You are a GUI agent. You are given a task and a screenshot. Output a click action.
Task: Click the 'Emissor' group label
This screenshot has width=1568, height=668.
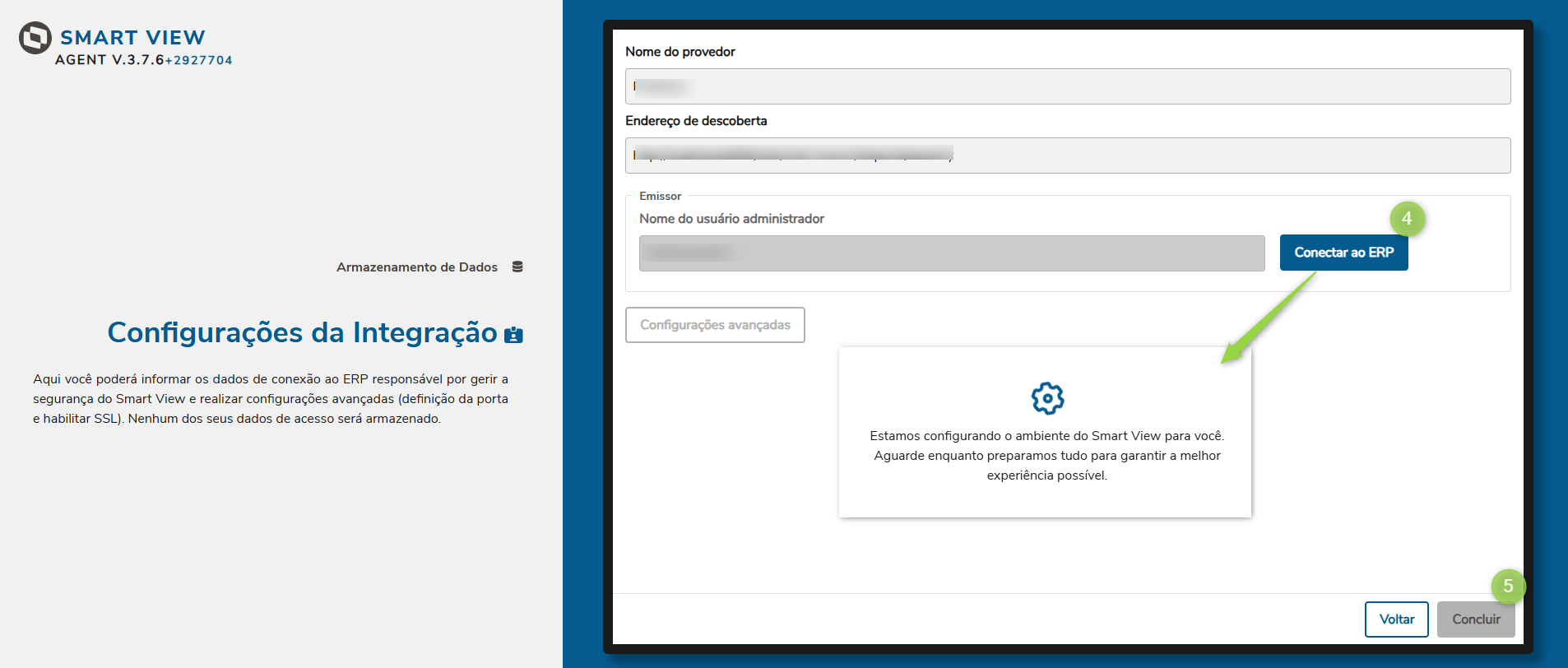[660, 196]
